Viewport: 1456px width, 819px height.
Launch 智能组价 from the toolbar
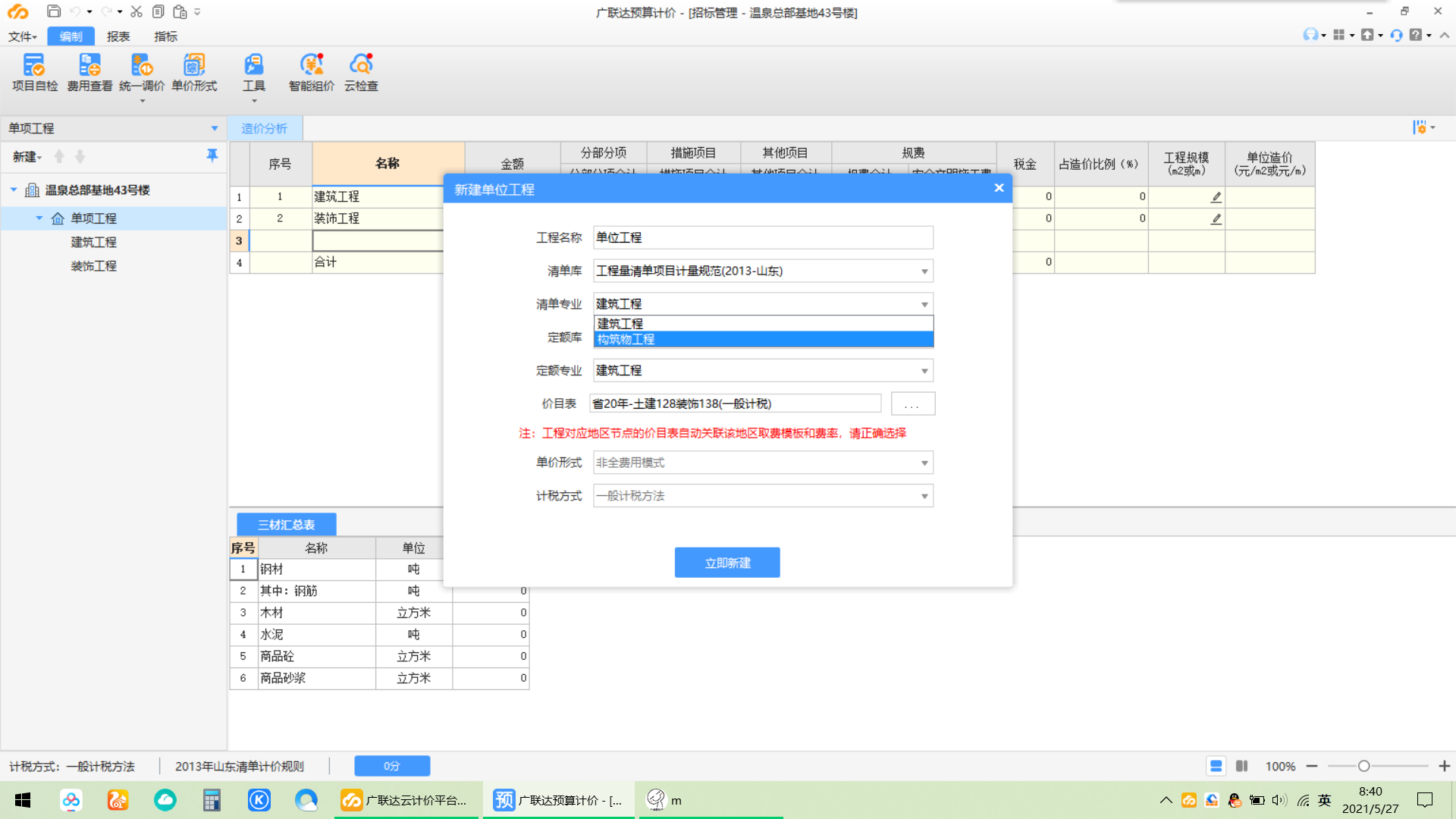pos(311,72)
